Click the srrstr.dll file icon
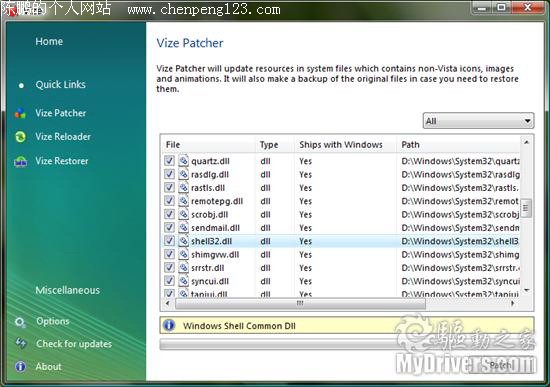550x387 pixels. [x=183, y=267]
